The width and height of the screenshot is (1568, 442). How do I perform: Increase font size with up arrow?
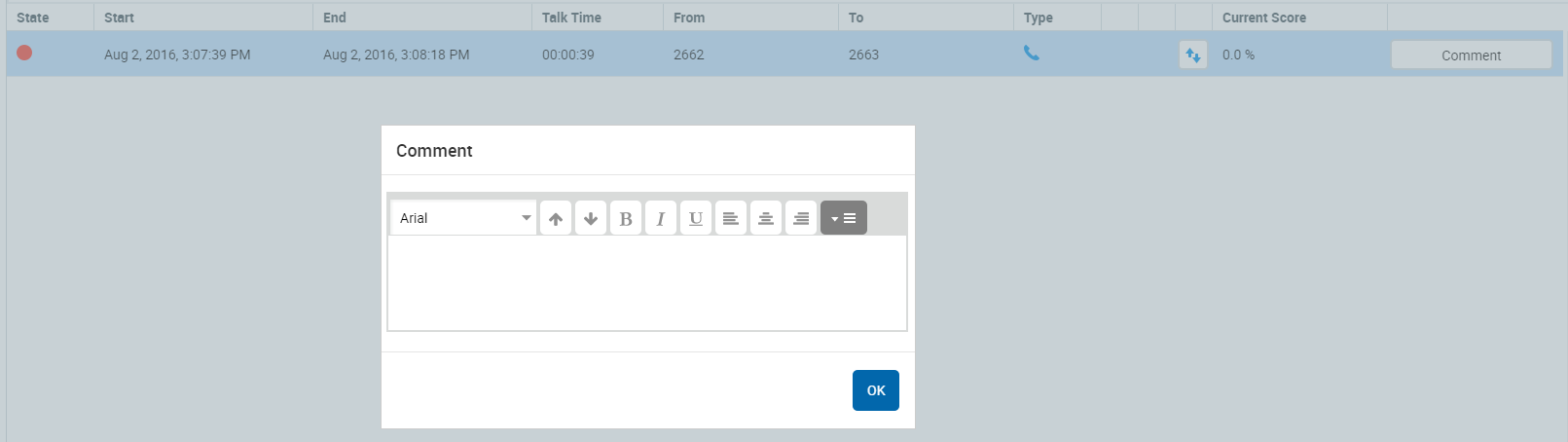[x=556, y=218]
